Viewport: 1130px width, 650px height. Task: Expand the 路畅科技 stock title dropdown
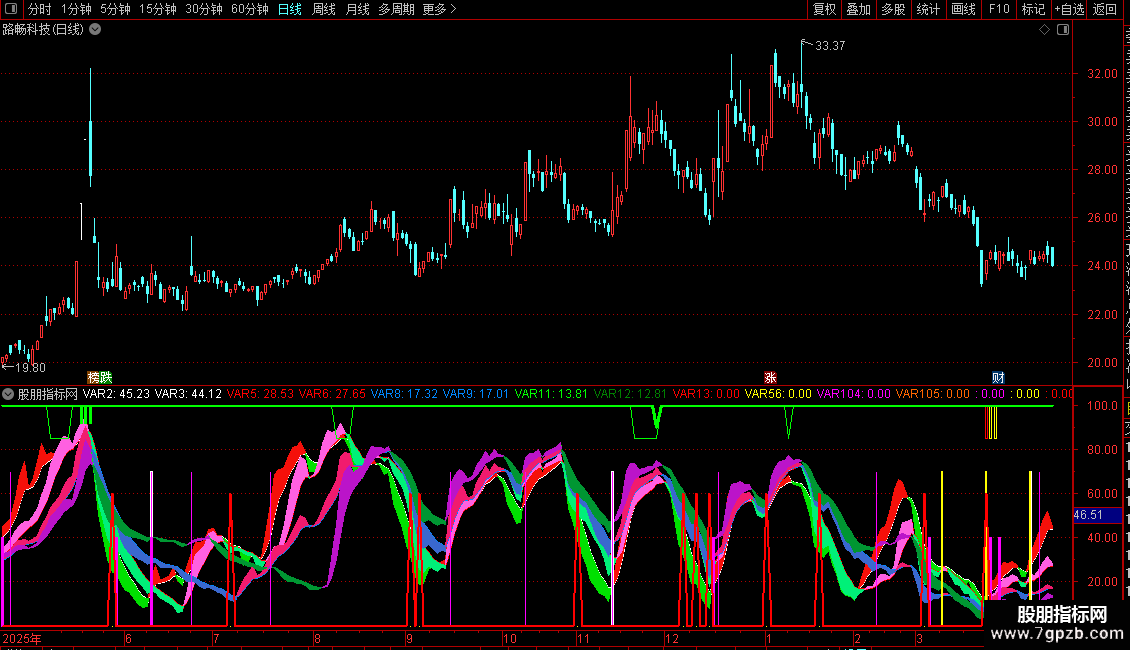95,29
